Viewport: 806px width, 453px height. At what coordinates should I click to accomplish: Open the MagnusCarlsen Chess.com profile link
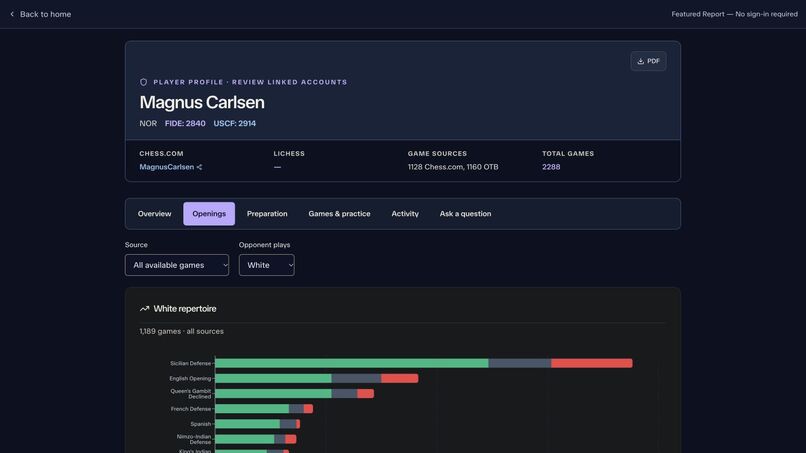[x=167, y=167]
